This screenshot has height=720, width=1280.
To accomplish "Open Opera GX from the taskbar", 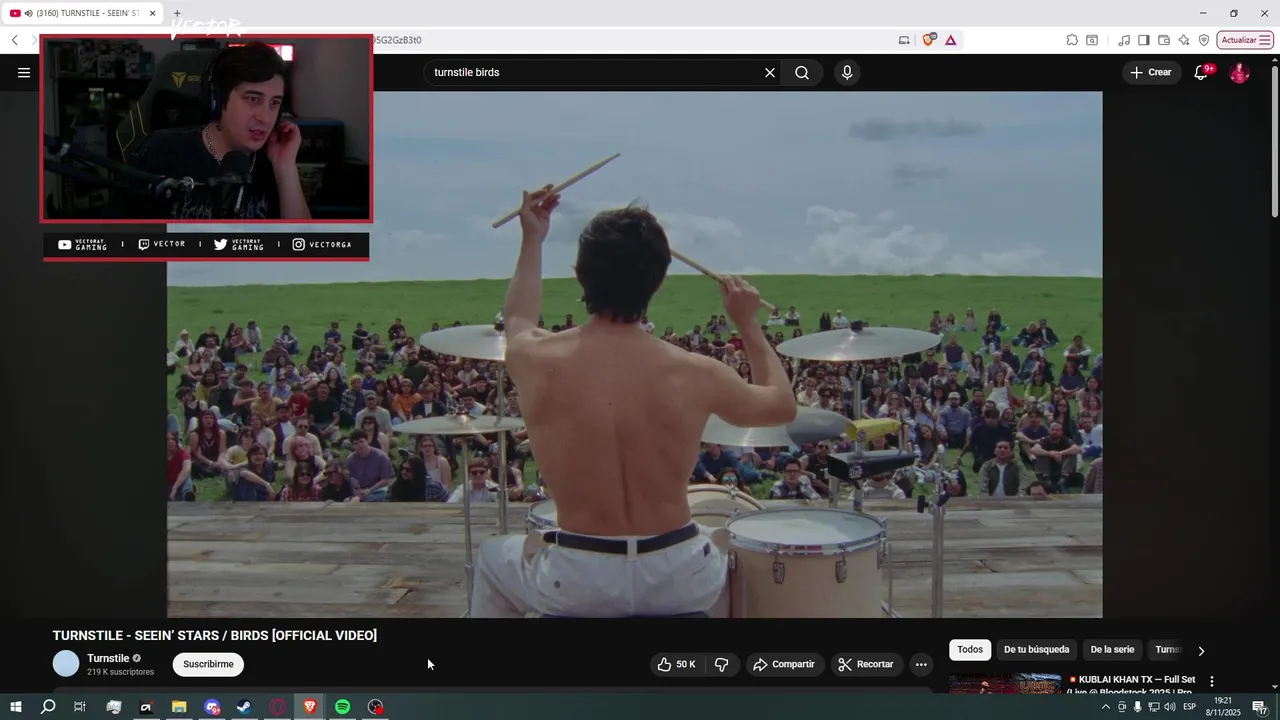I will point(277,707).
